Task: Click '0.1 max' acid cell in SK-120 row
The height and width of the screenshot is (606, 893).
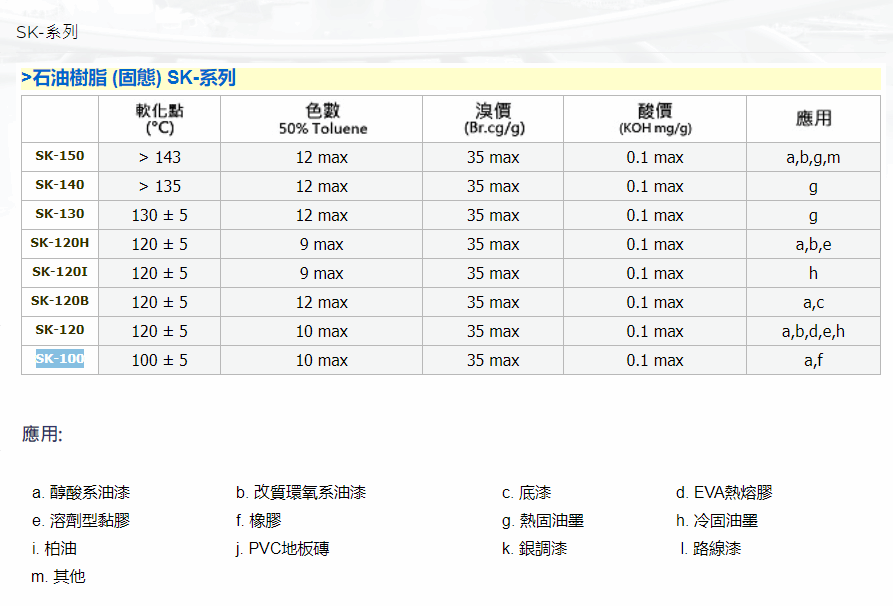Action: 655,331
